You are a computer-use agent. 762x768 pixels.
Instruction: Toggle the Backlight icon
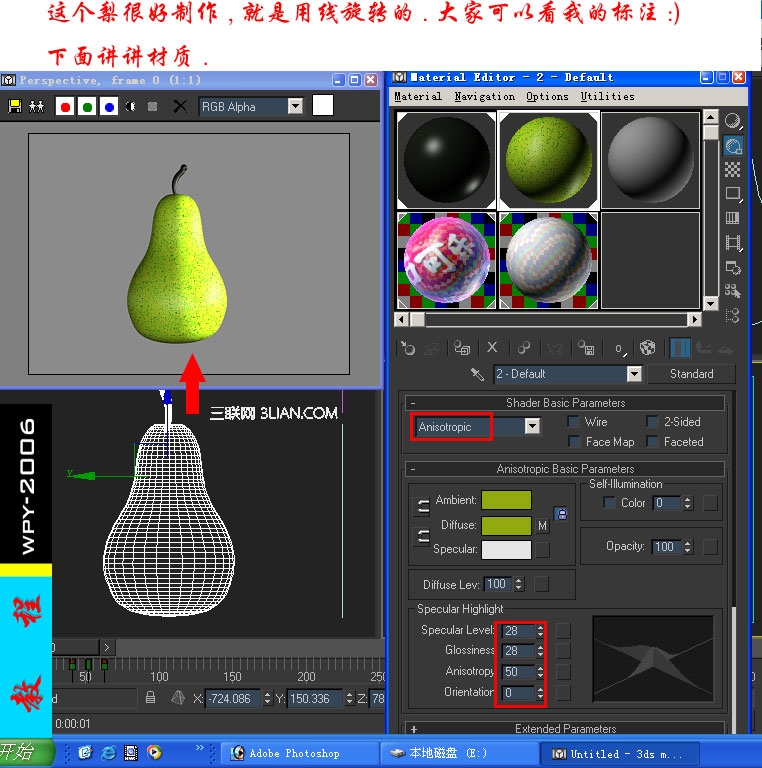[x=733, y=145]
